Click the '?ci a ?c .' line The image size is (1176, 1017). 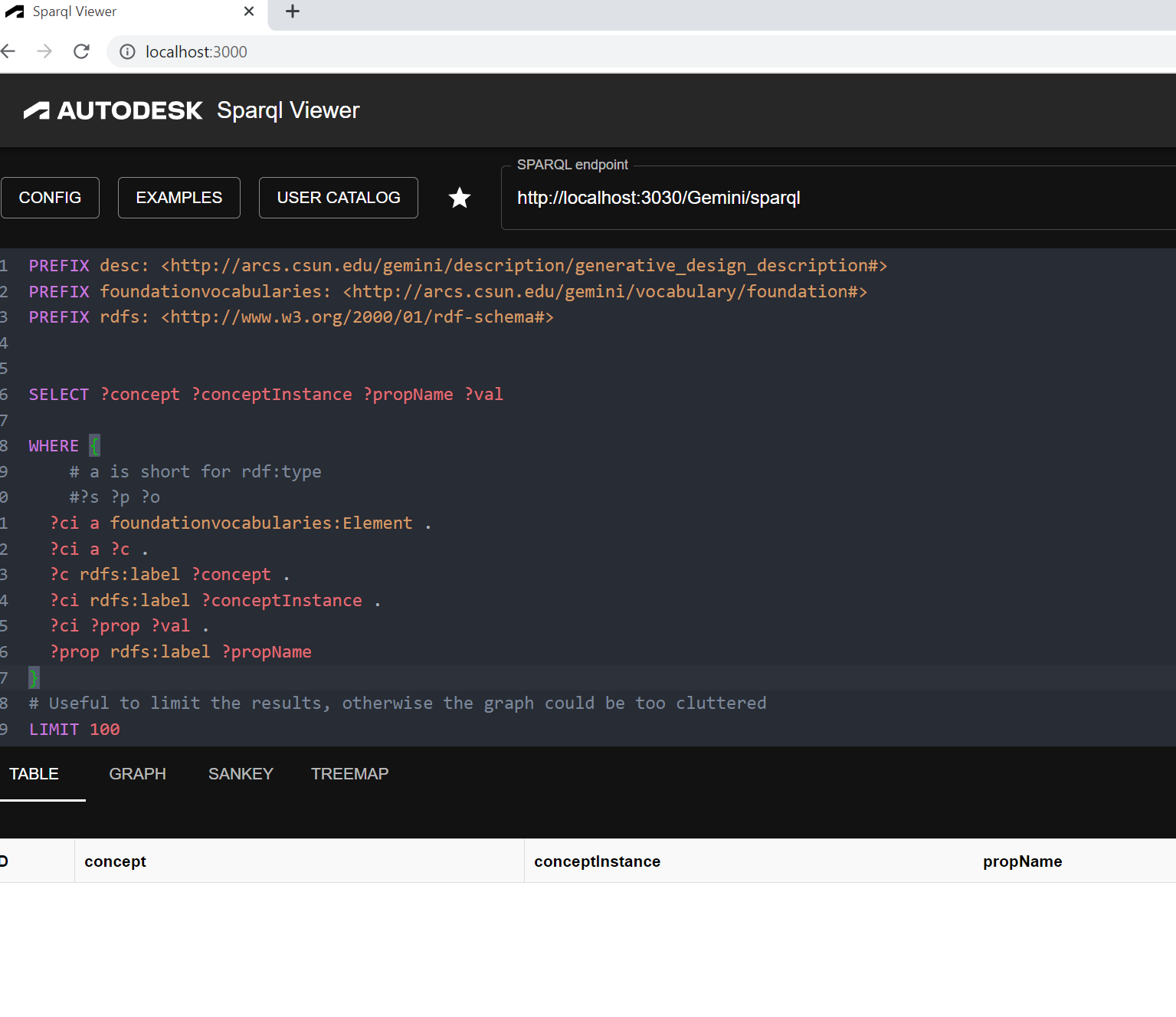[x=99, y=550]
